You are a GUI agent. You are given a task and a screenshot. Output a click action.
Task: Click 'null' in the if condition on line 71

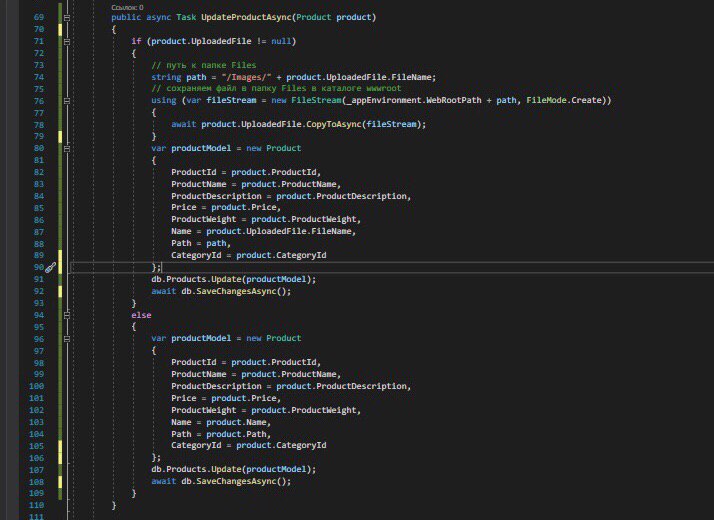pos(281,41)
